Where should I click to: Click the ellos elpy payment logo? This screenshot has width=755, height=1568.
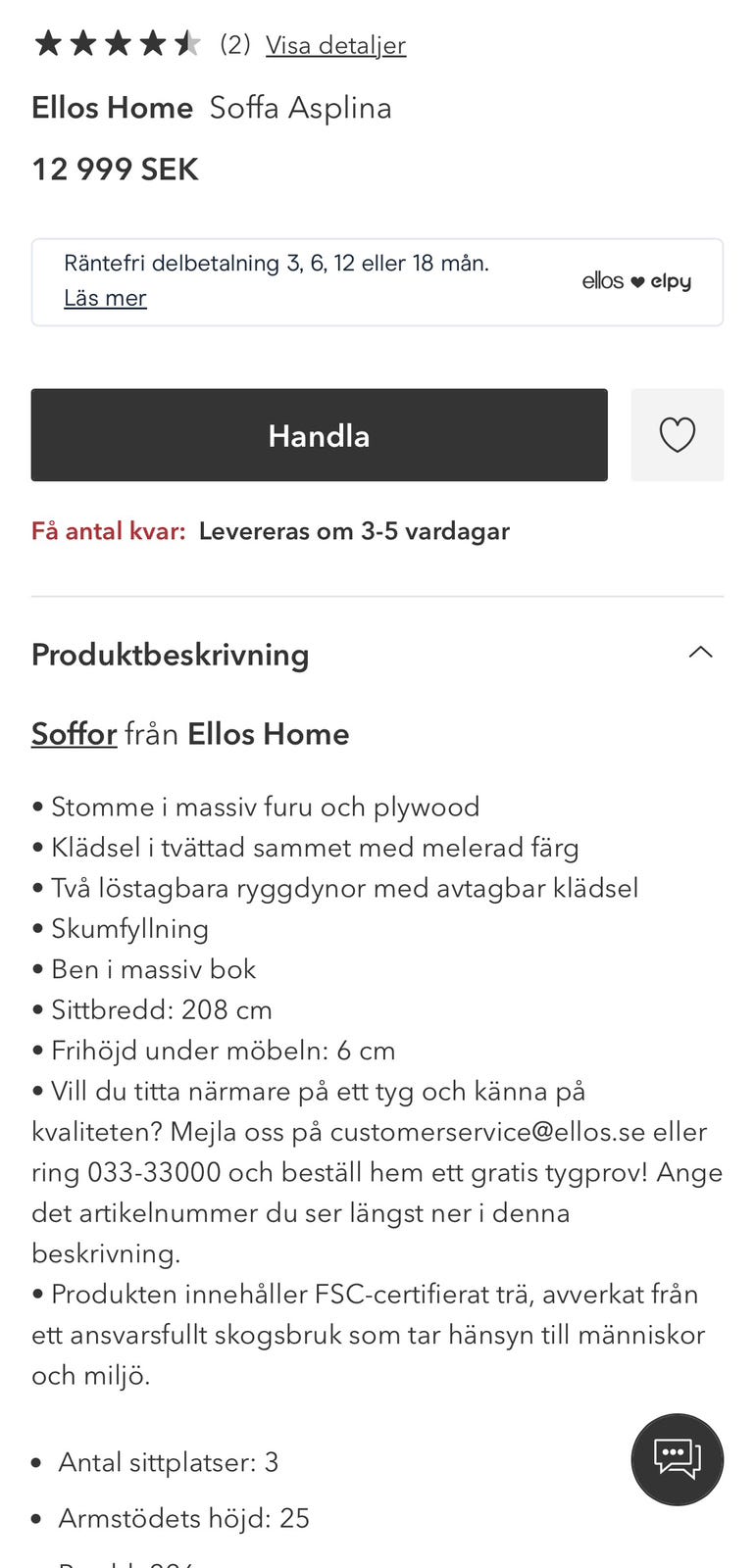pyautogui.click(x=635, y=281)
